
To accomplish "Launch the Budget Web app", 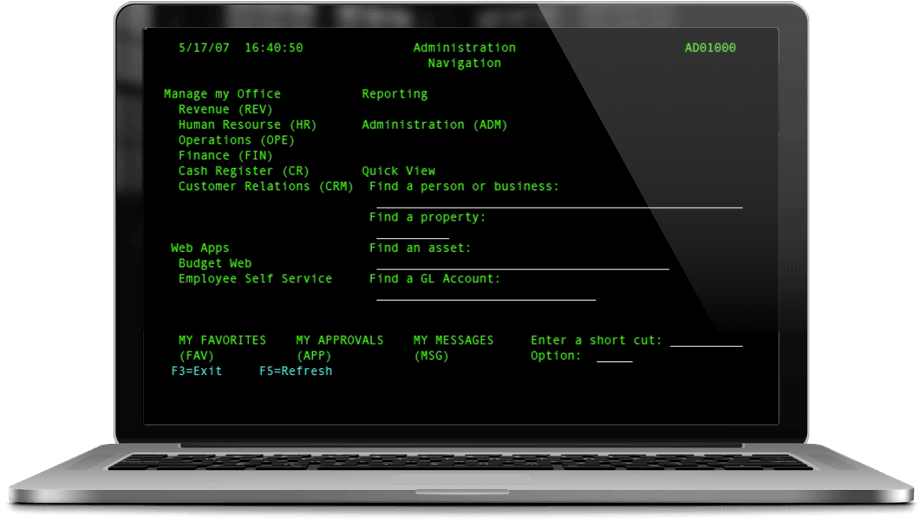I will [214, 264].
